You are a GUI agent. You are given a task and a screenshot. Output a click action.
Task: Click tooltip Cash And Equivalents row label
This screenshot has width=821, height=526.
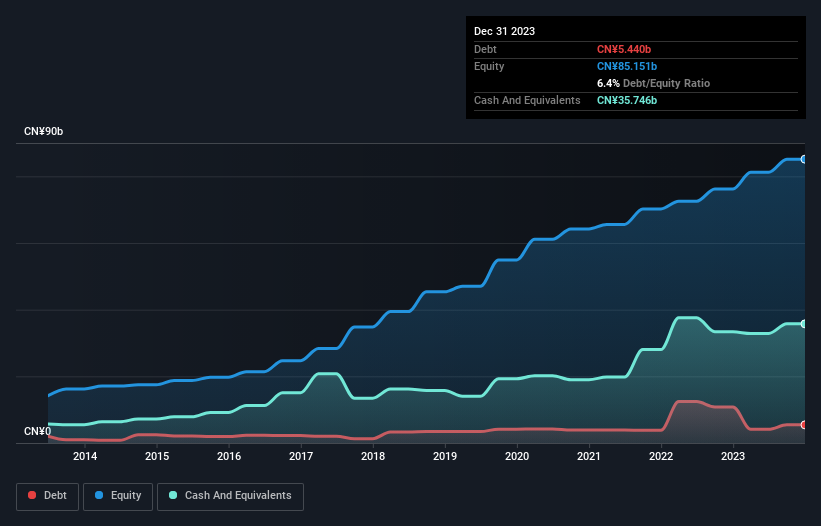[527, 100]
